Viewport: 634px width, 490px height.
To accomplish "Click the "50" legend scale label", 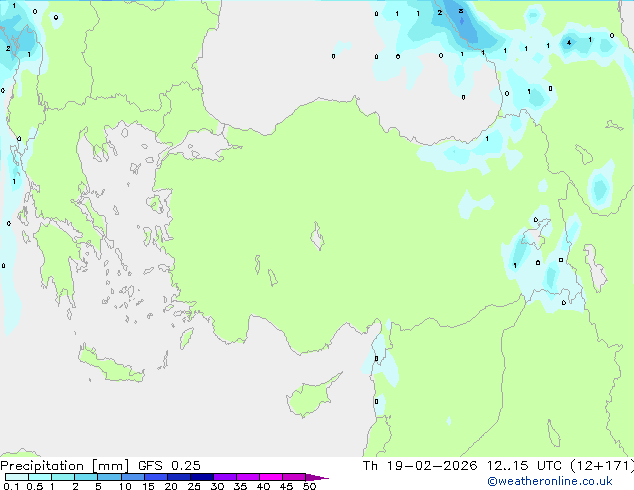I will (309, 486).
